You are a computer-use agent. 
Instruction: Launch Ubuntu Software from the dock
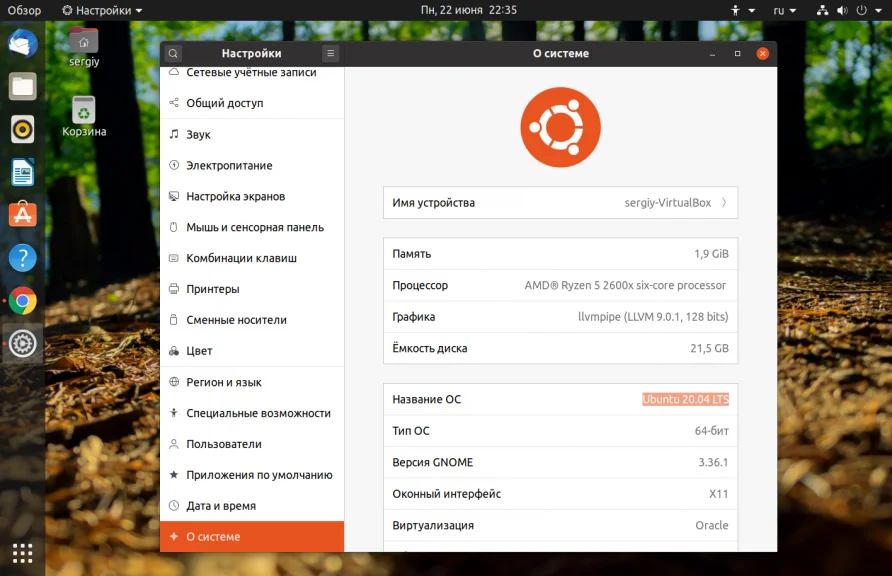[x=23, y=214]
